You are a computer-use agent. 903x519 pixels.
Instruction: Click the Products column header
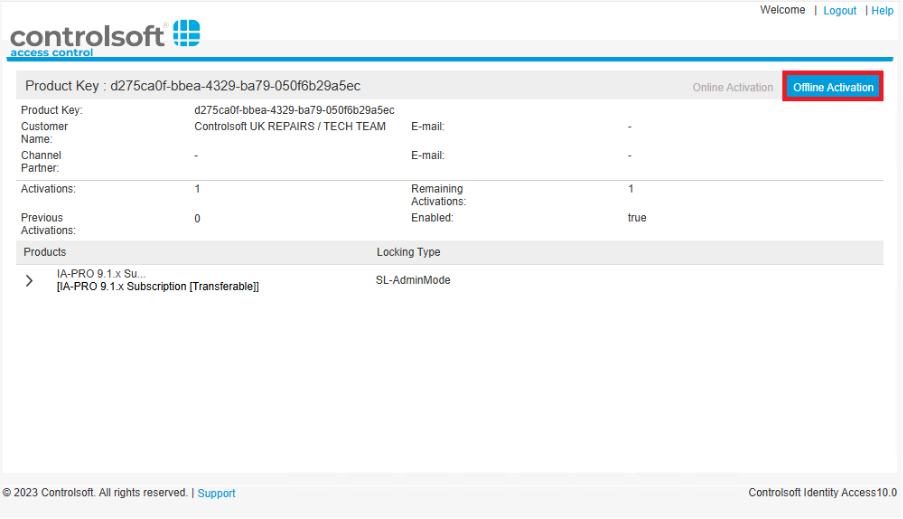(45, 252)
